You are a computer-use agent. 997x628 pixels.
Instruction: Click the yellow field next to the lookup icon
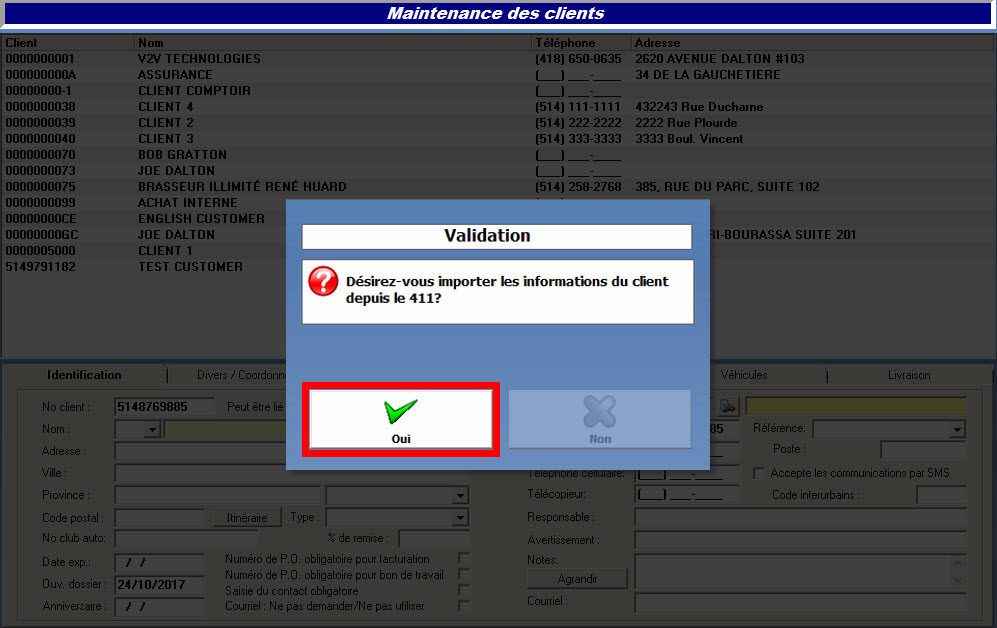pos(855,406)
